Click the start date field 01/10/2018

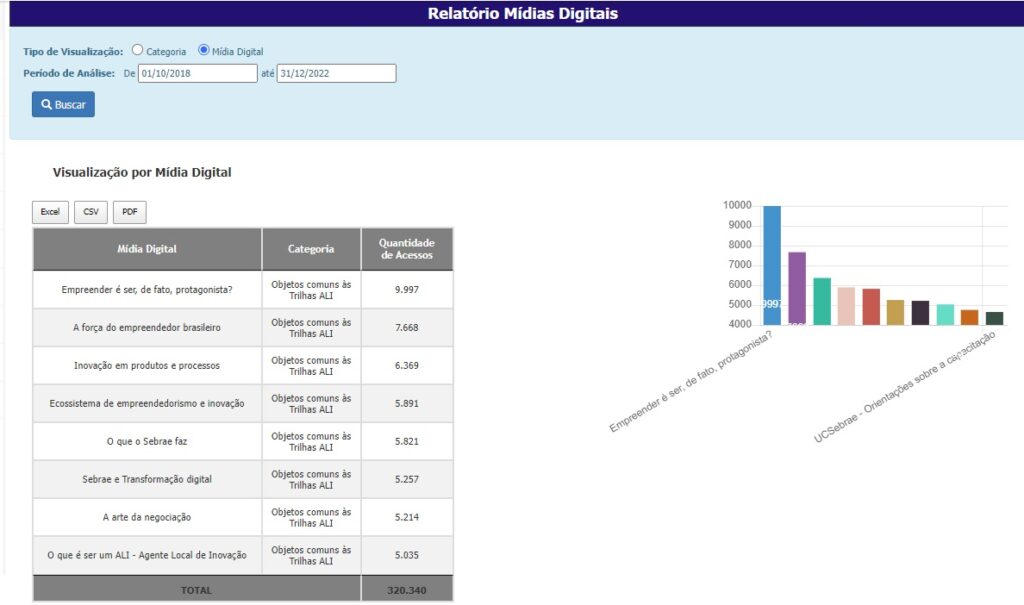tap(198, 73)
